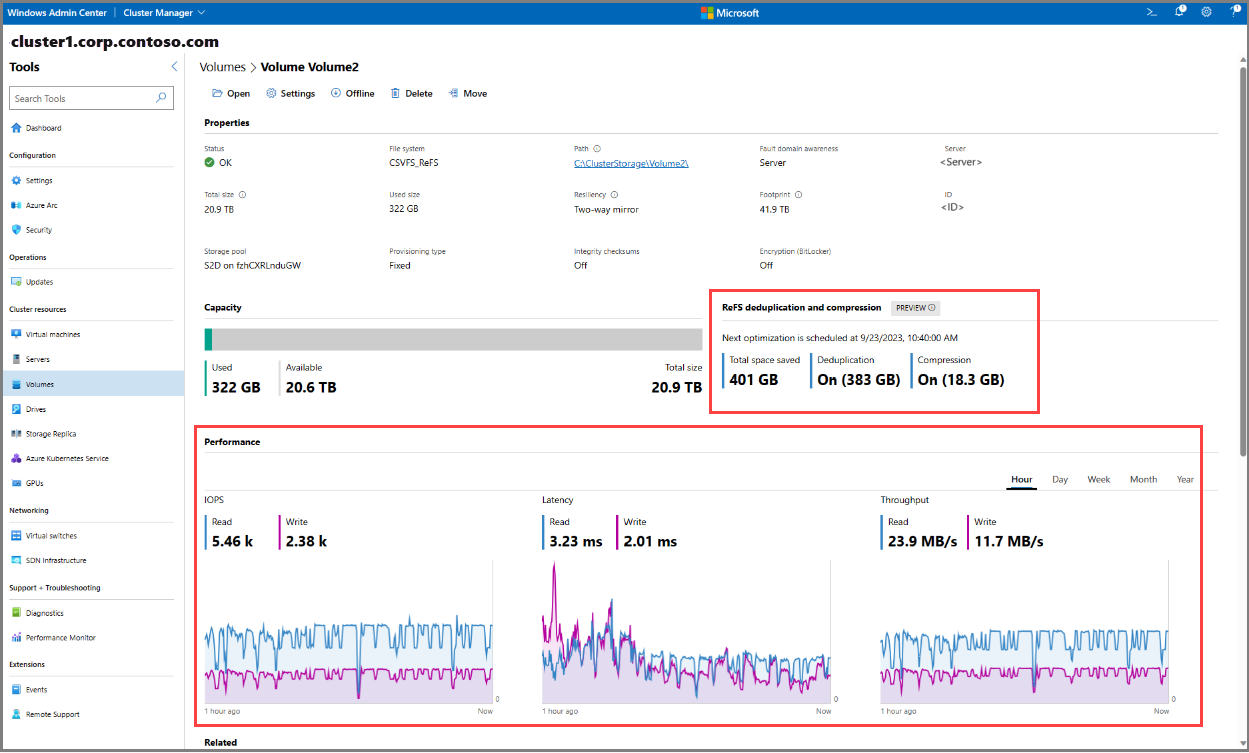
Task: Switch performance chart to Day view
Action: (1059, 479)
